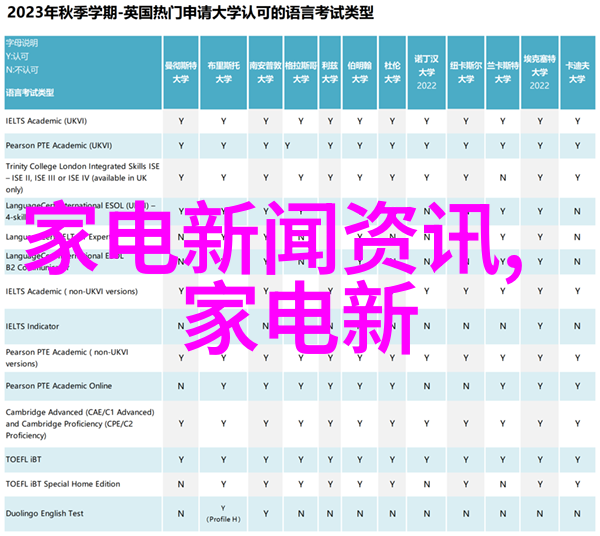
Task: Click TOEFL Home Edition N under 兰卡斯特大学
Action: click(502, 484)
